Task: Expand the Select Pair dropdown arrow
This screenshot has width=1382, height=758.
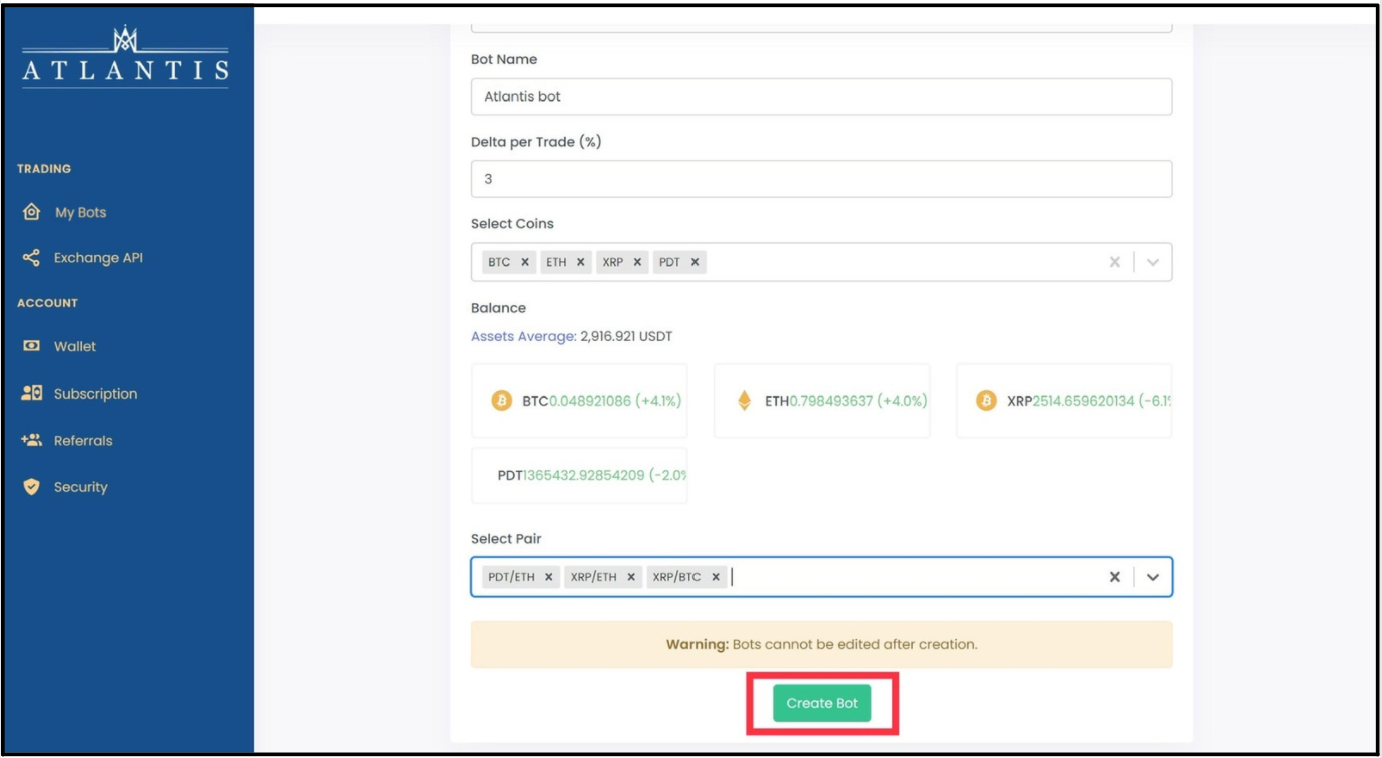Action: click(1153, 577)
